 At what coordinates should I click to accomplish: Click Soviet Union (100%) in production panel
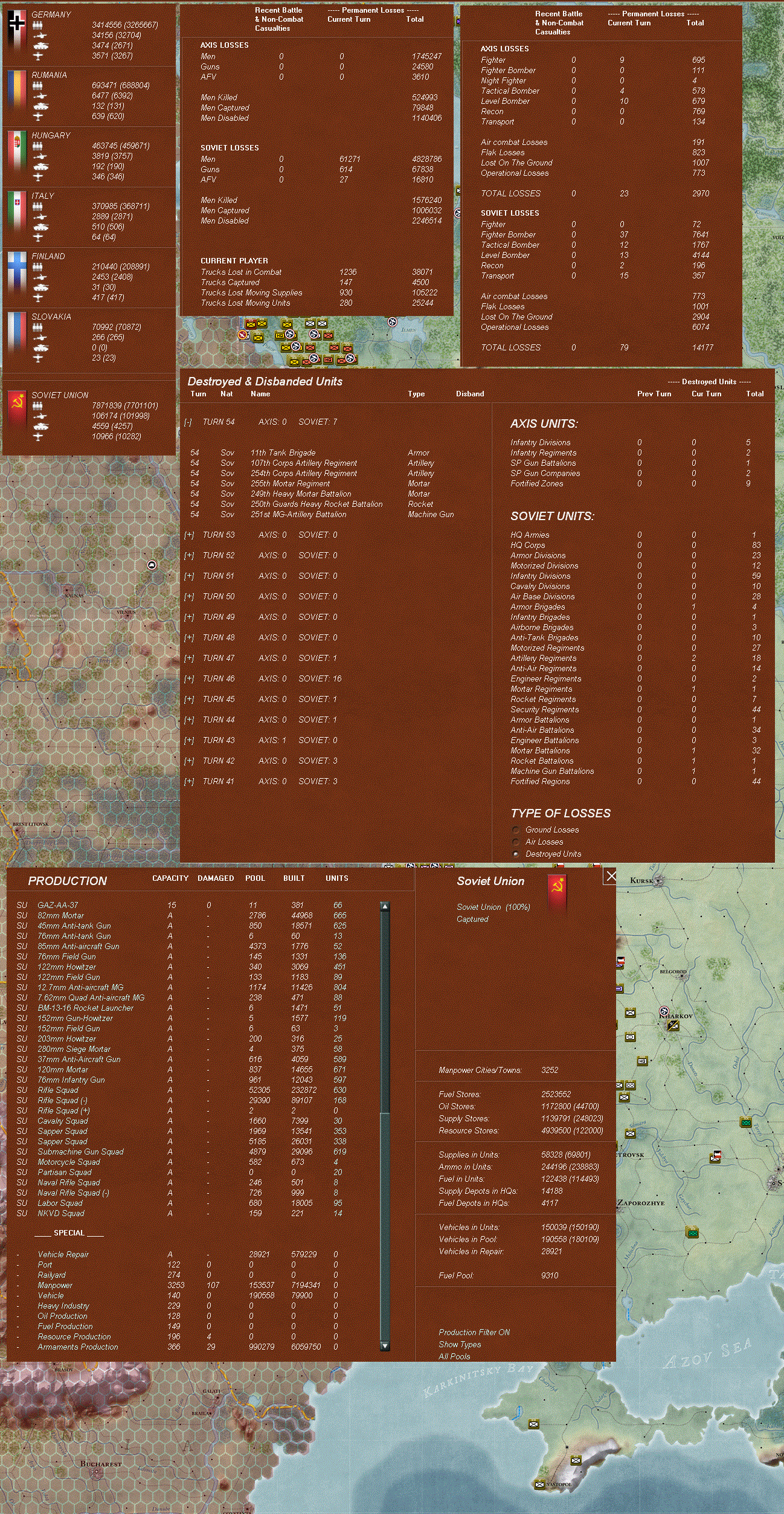493,907
